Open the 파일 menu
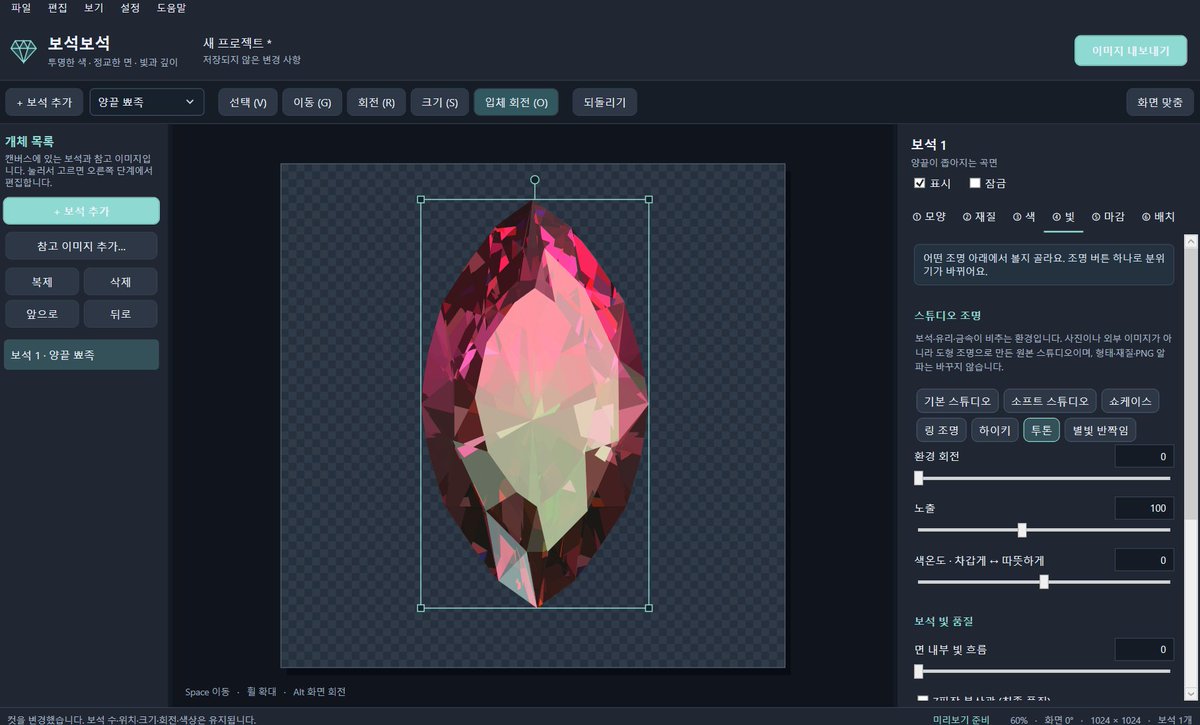The width and height of the screenshot is (1200, 725). tap(21, 8)
